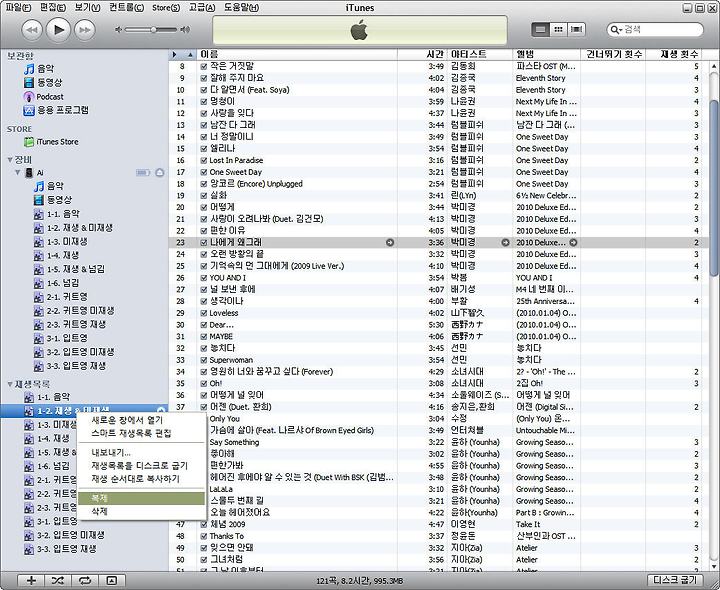Adjust the volume slider knob
The height and width of the screenshot is (590, 720).
click(153, 30)
